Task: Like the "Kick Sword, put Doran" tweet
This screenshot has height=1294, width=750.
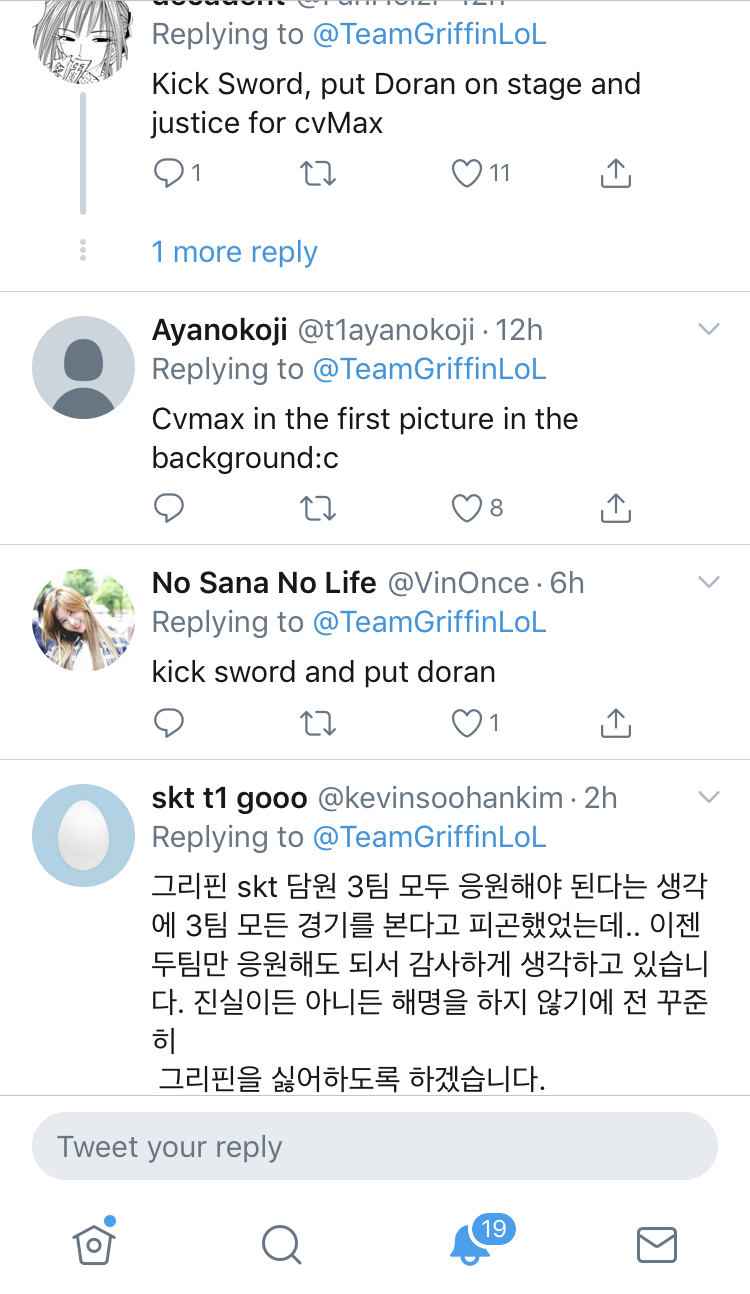Action: tap(468, 174)
